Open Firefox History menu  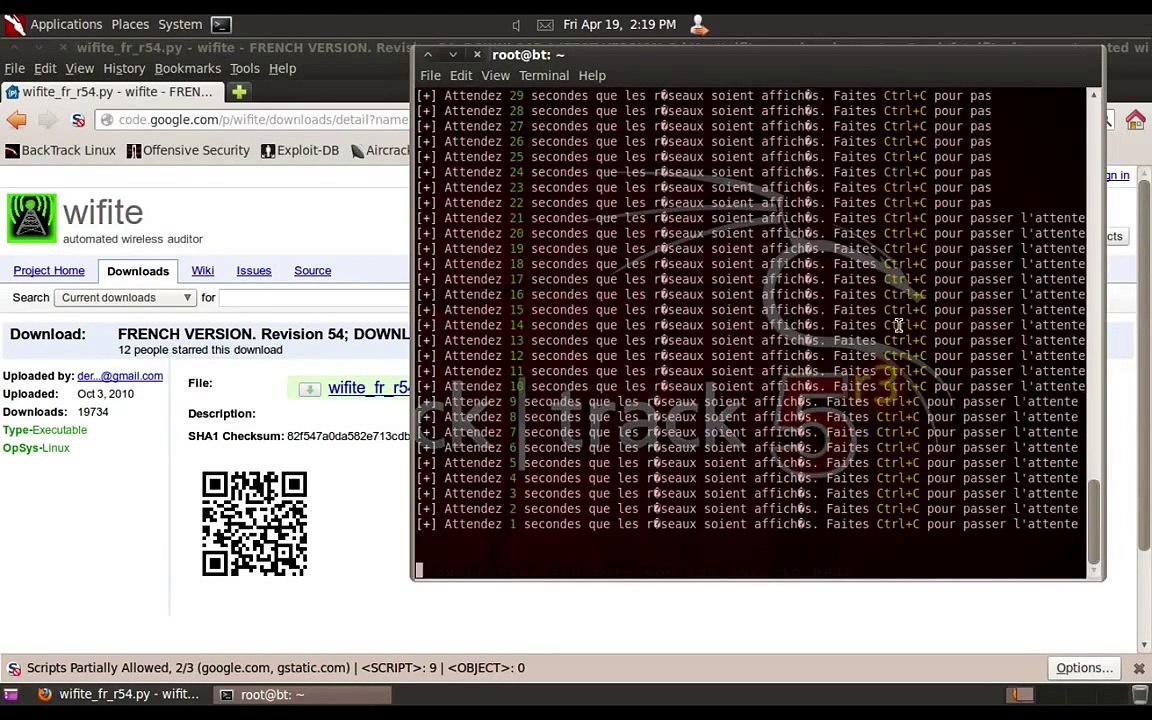point(124,68)
